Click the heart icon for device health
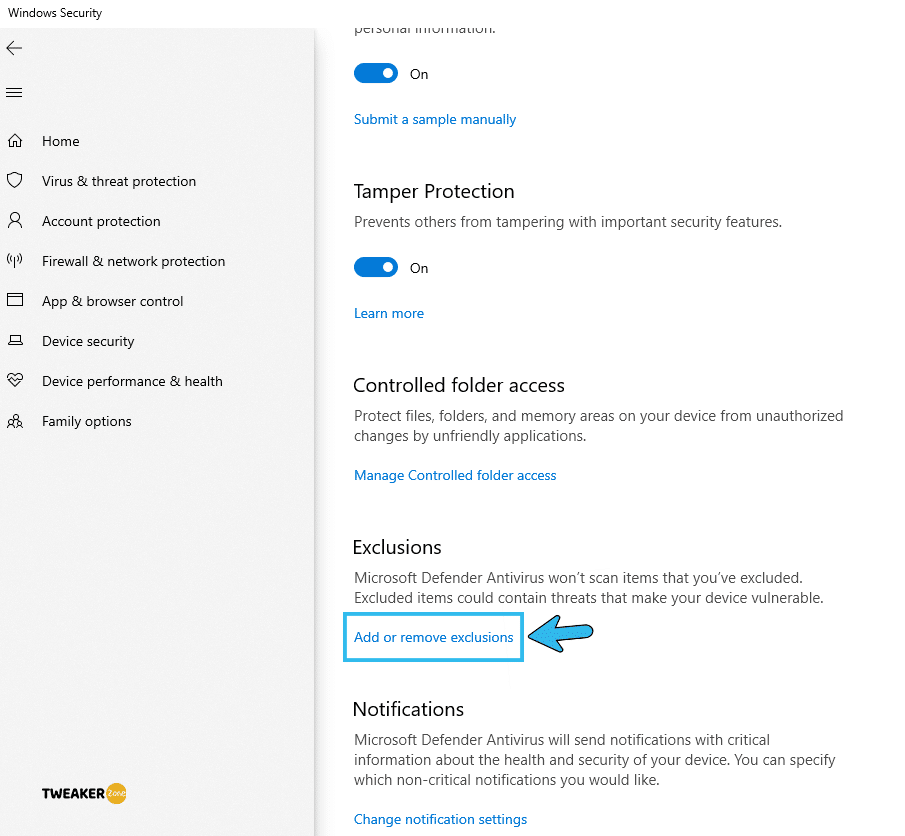The width and height of the screenshot is (905, 836). (x=15, y=380)
